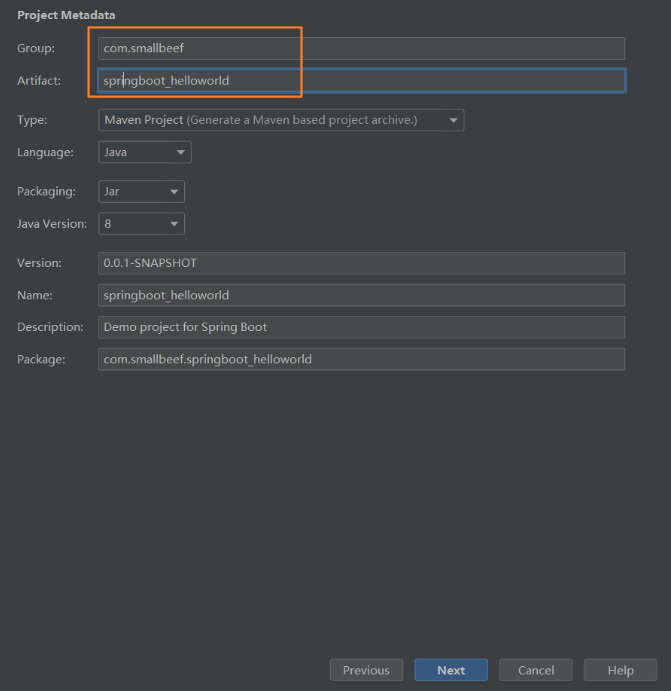This screenshot has height=691, width=671.
Task: Focus the Artifact text field
Action: coord(360,80)
